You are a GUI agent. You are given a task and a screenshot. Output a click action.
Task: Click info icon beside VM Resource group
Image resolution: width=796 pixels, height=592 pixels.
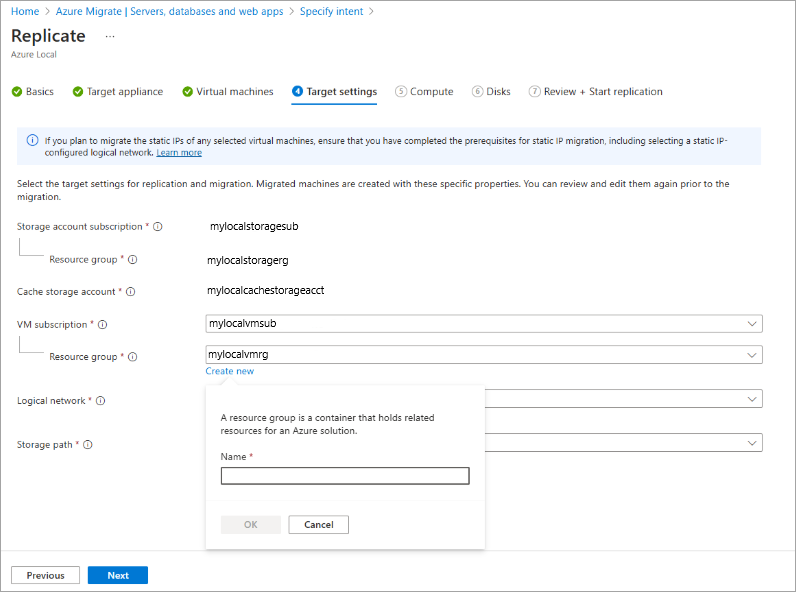(133, 357)
